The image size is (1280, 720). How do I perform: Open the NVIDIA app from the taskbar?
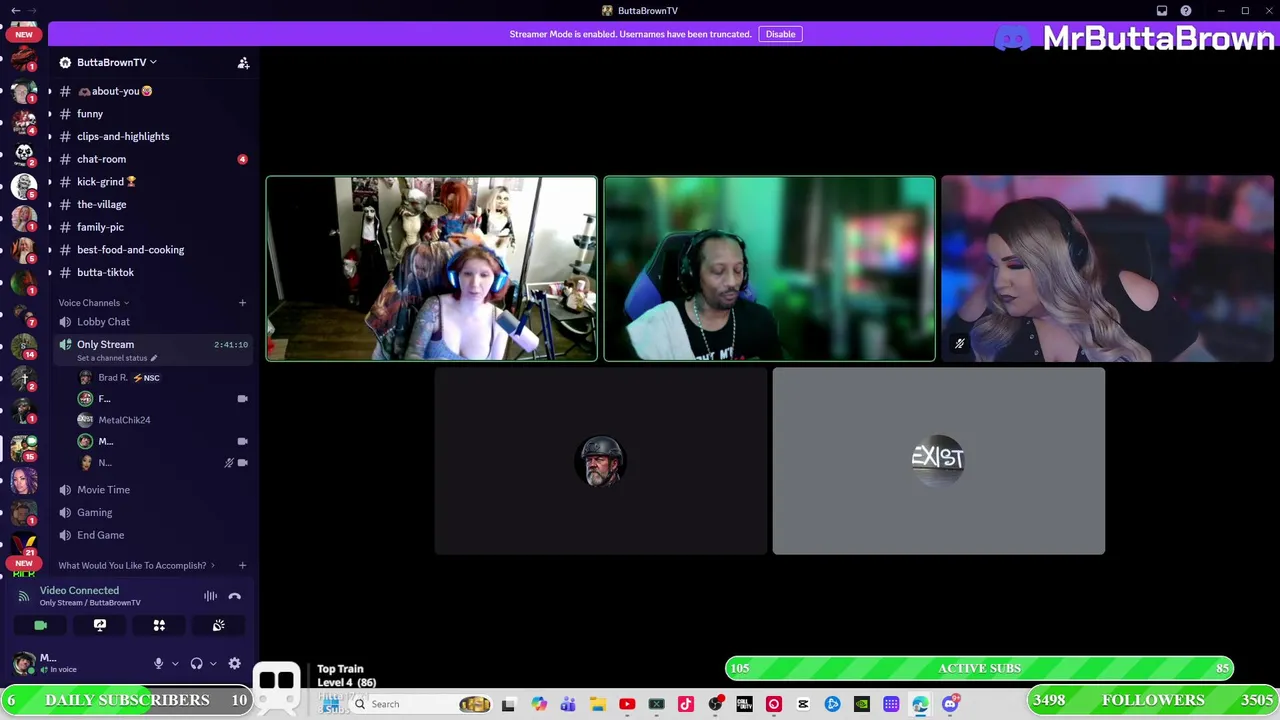(862, 704)
